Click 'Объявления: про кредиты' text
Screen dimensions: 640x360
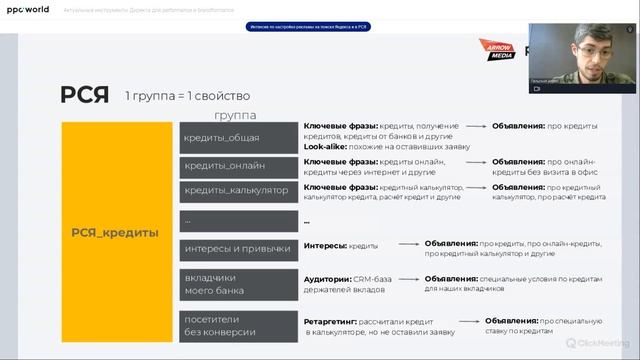[544, 126]
